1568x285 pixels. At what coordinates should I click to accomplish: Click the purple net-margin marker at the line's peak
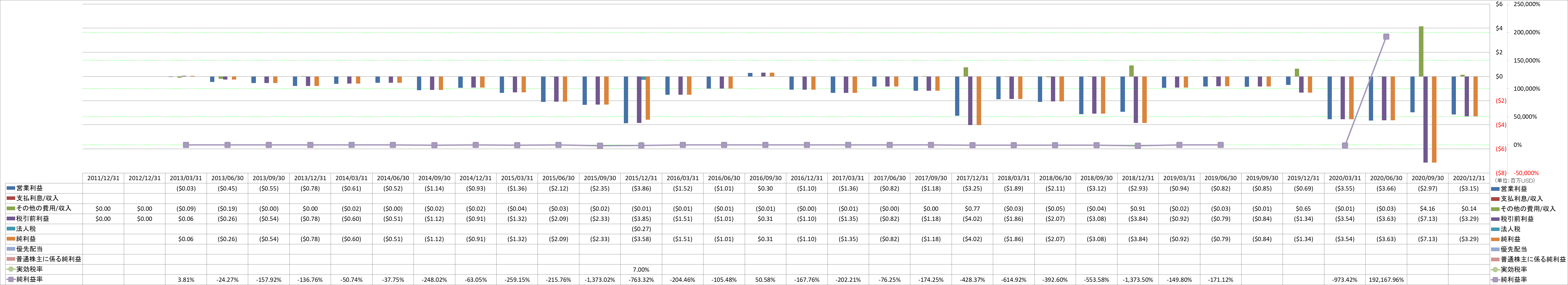(x=1386, y=36)
